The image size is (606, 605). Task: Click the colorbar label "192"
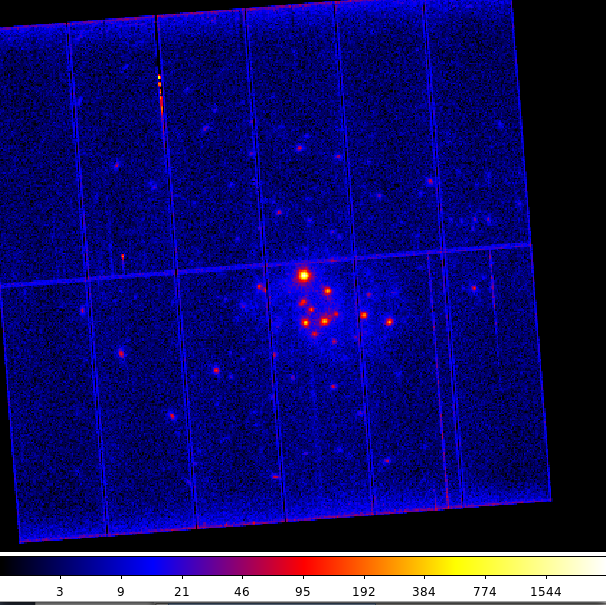point(364,592)
